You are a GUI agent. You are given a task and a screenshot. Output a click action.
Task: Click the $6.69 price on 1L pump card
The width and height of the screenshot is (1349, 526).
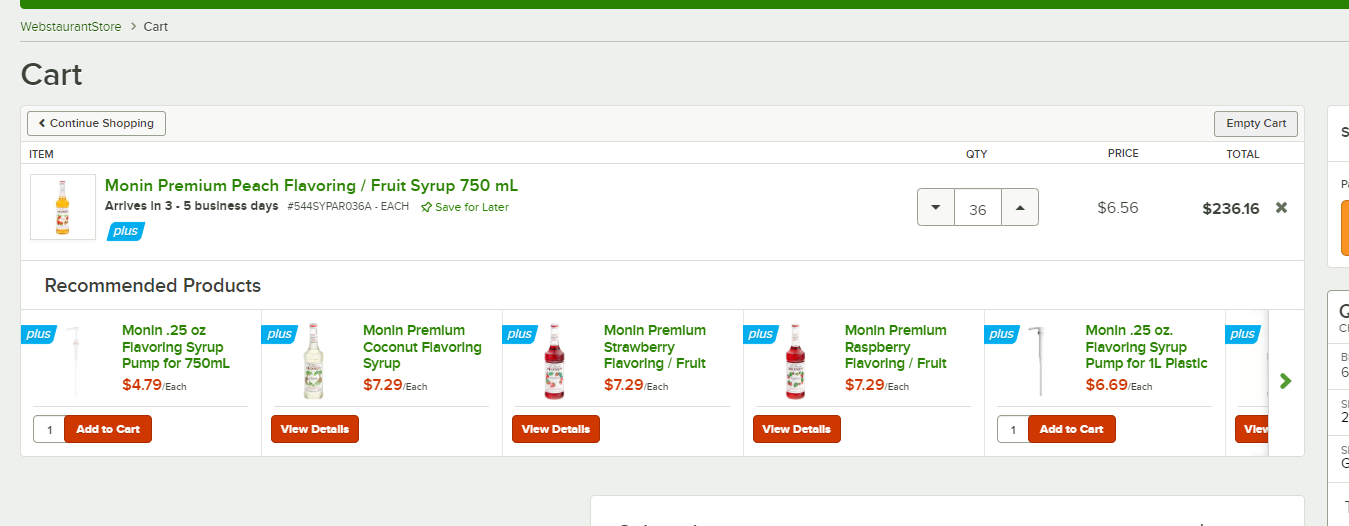click(1106, 385)
